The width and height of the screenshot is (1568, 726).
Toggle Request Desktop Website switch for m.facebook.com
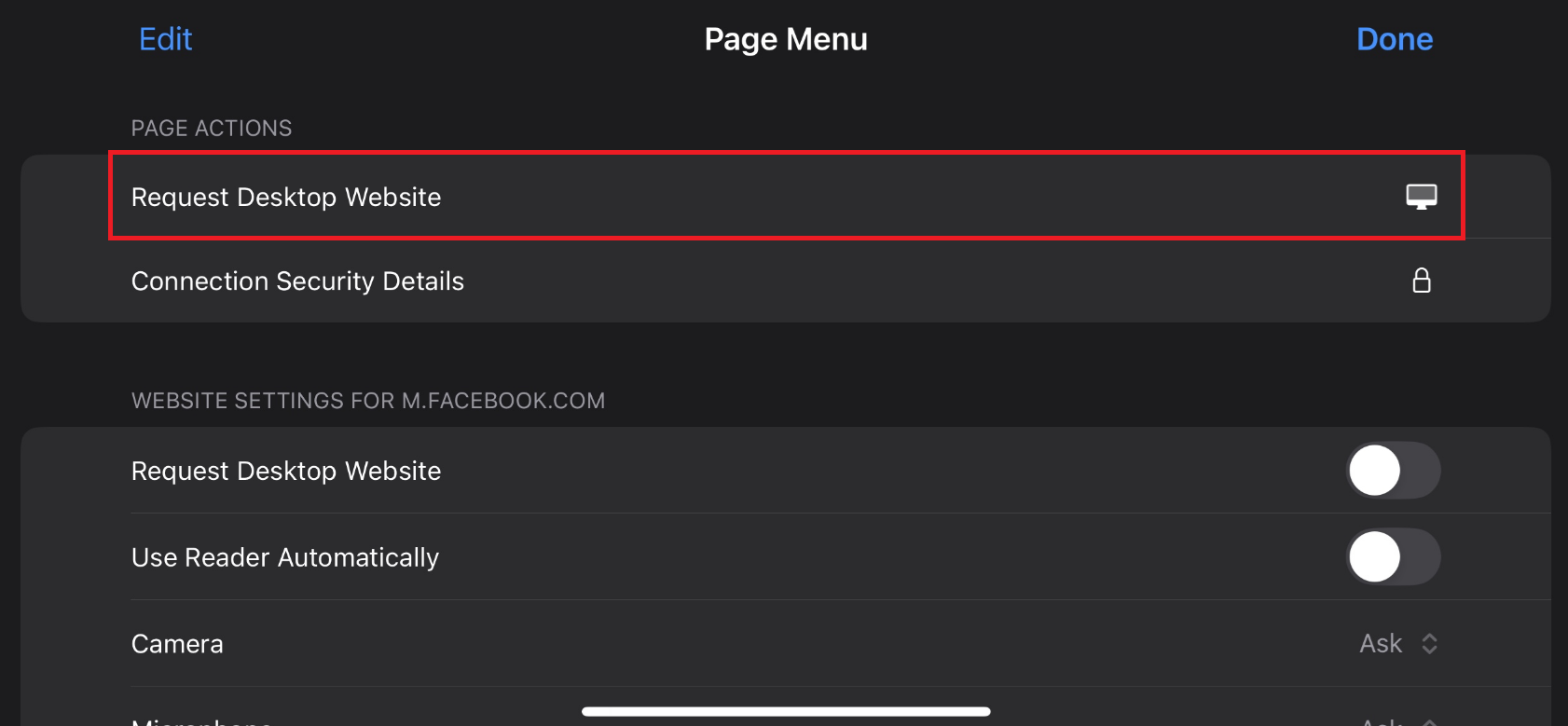tap(1393, 471)
